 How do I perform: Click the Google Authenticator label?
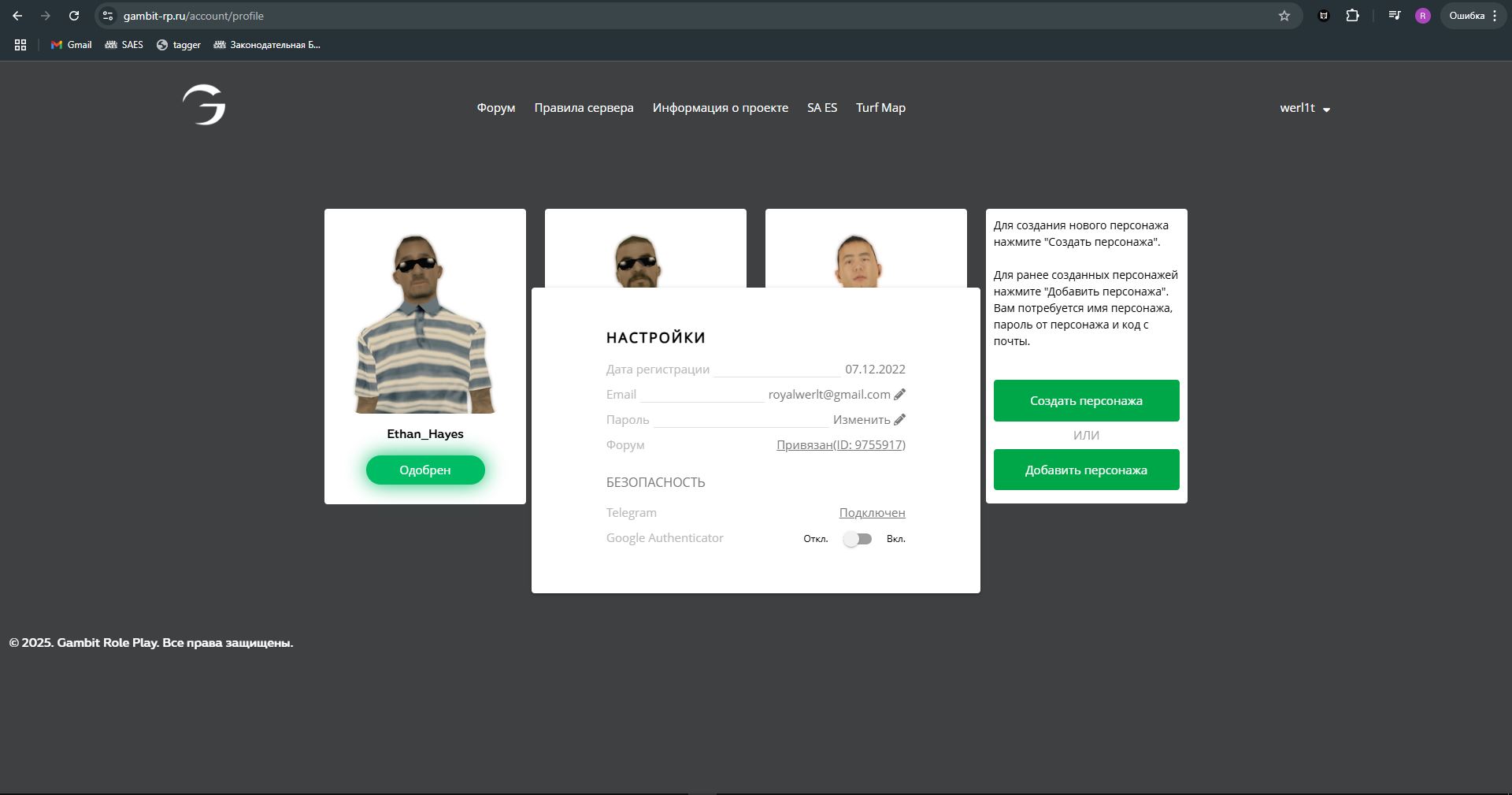click(x=665, y=538)
